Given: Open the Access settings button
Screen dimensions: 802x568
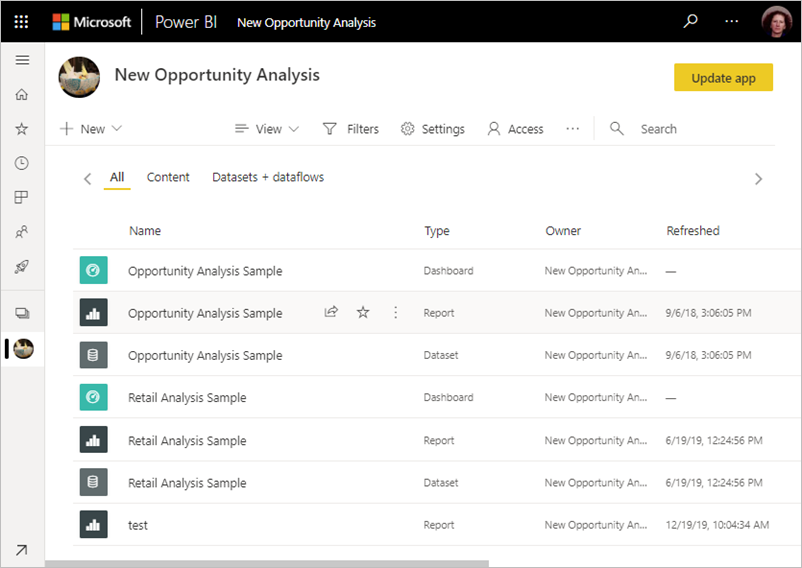Looking at the screenshot, I should pos(515,129).
